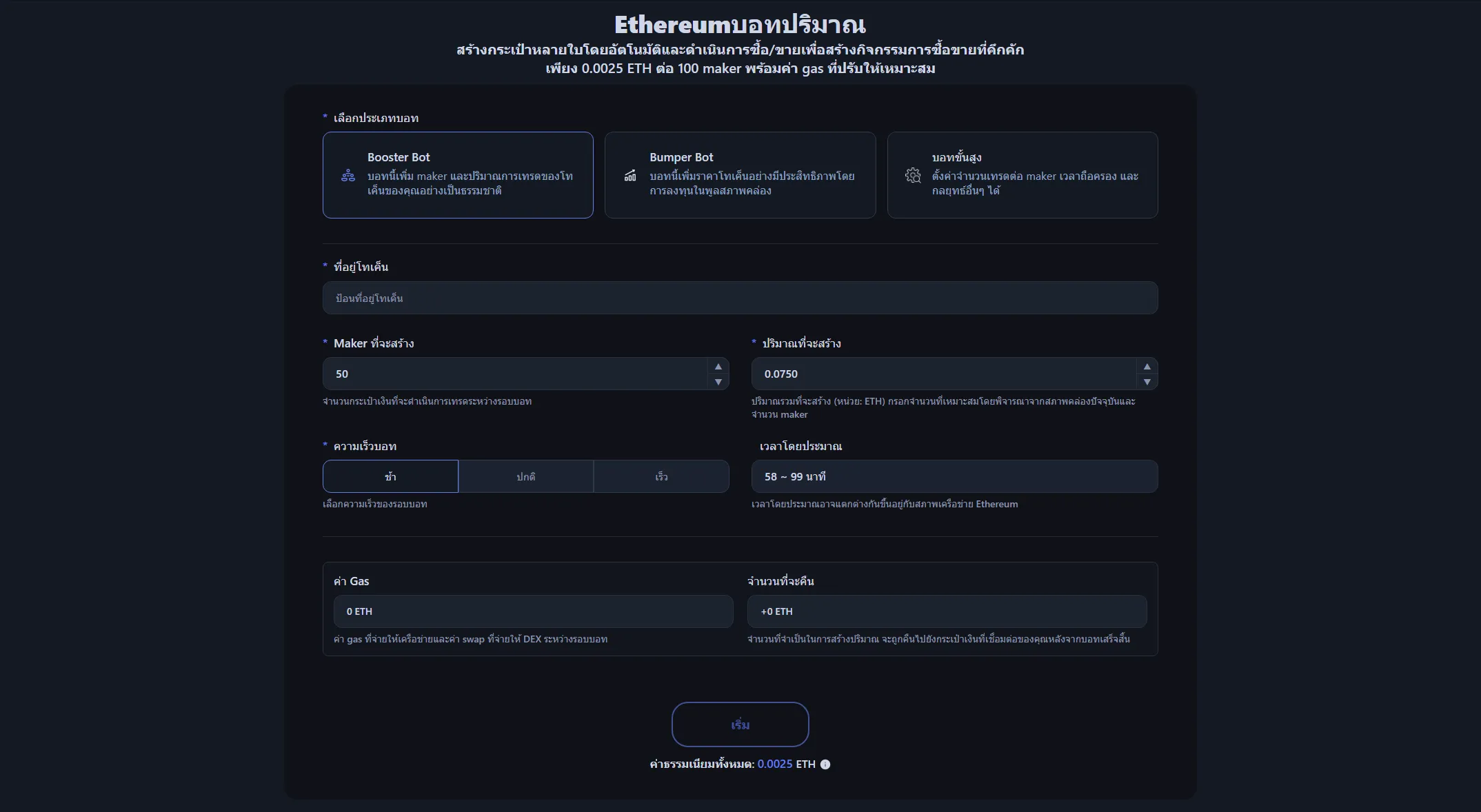Click the advanced bot gear icon
The image size is (1481, 812).
pyautogui.click(x=913, y=176)
